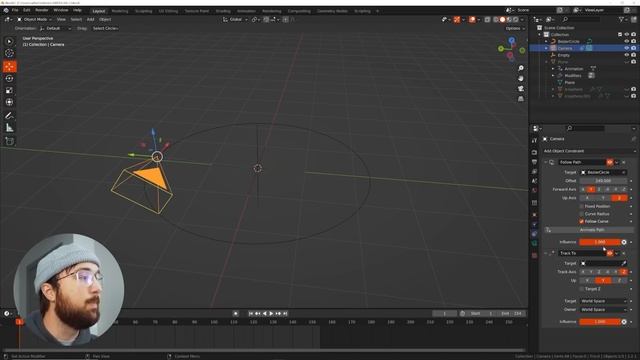Open the Output properties tab icon
Screen dimensions: 640x360
(534, 162)
